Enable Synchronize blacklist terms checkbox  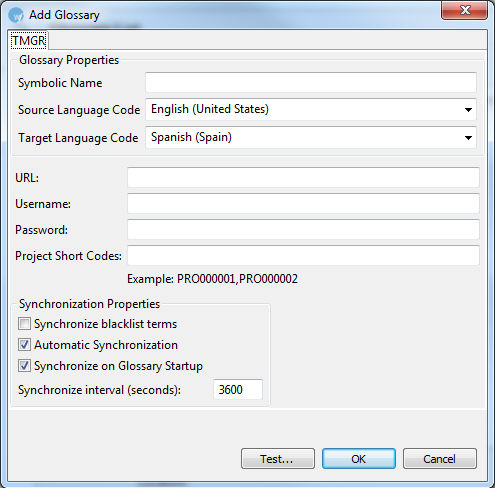tap(24, 324)
